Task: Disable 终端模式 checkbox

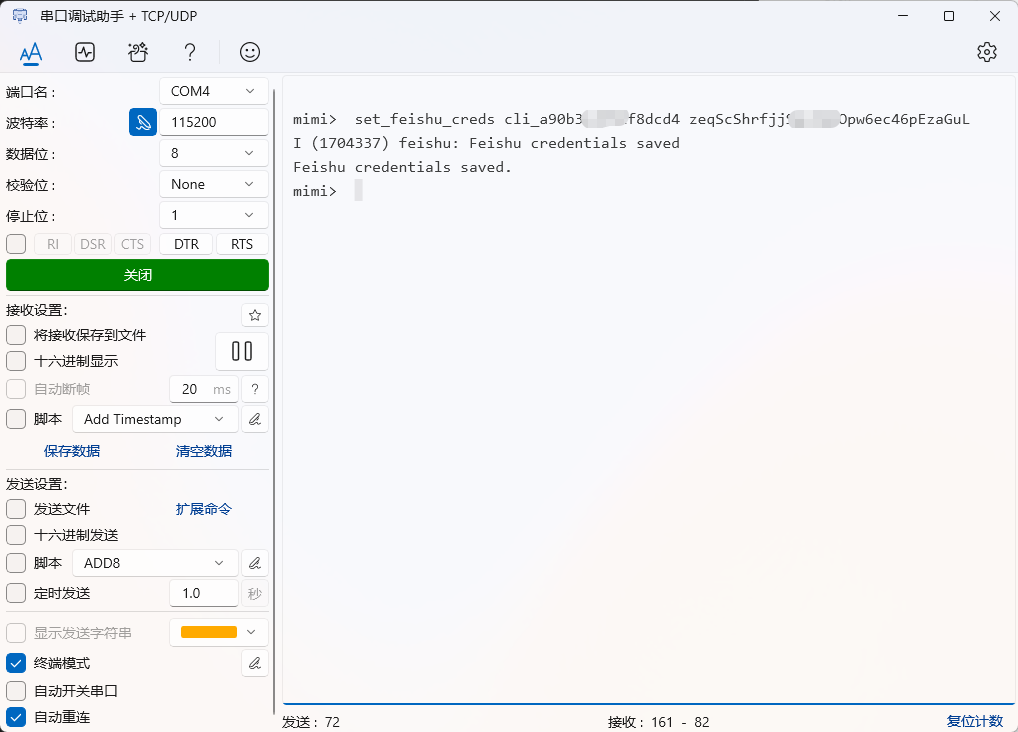Action: pyautogui.click(x=15, y=663)
